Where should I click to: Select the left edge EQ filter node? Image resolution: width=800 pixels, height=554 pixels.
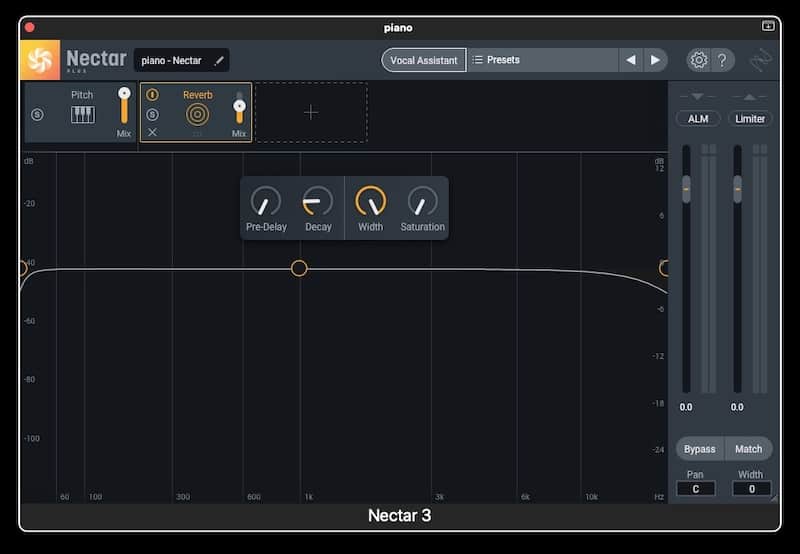tap(22, 268)
